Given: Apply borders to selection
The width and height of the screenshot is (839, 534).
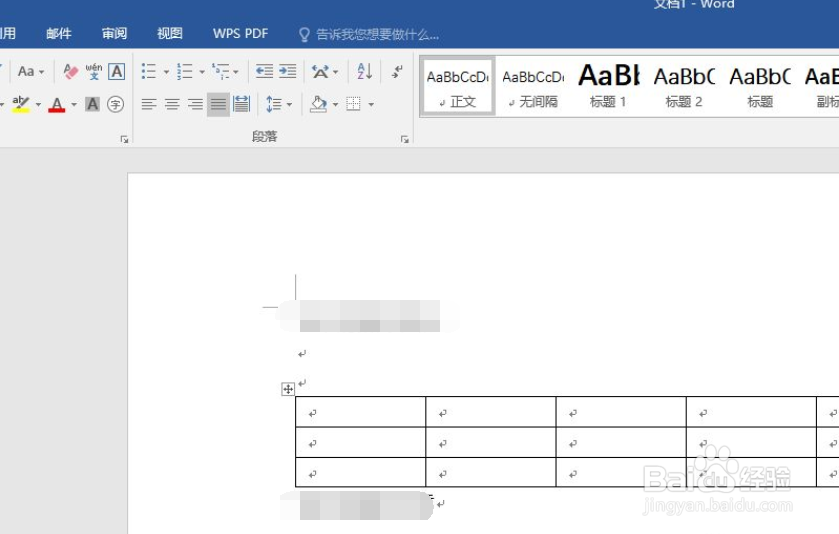Looking at the screenshot, I should click(354, 104).
